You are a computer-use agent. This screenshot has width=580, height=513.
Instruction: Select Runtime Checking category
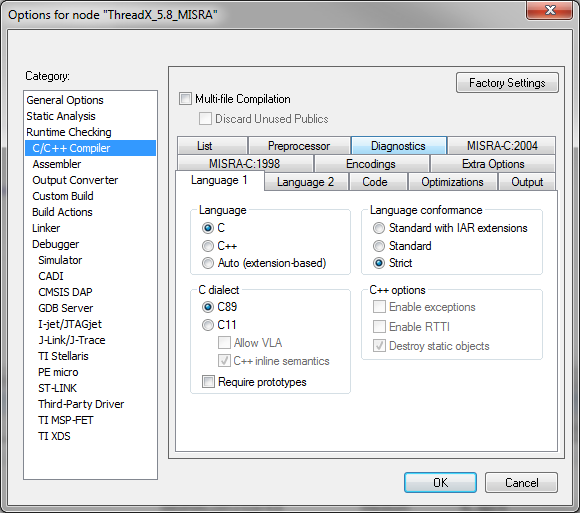coord(90,132)
